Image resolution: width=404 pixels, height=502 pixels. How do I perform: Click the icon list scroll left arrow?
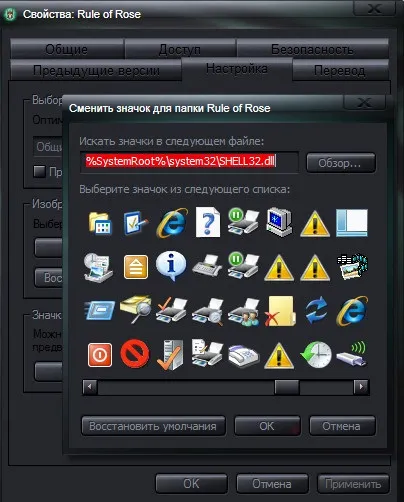(x=90, y=387)
